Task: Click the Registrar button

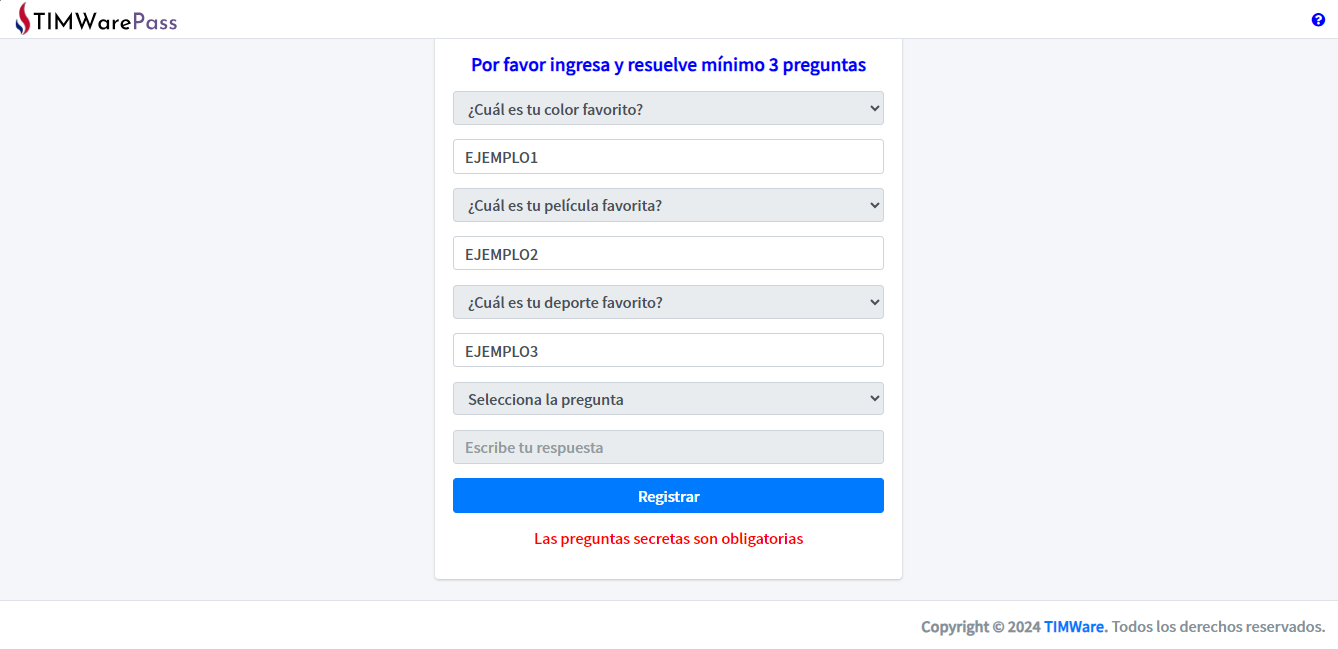Action: (x=668, y=495)
